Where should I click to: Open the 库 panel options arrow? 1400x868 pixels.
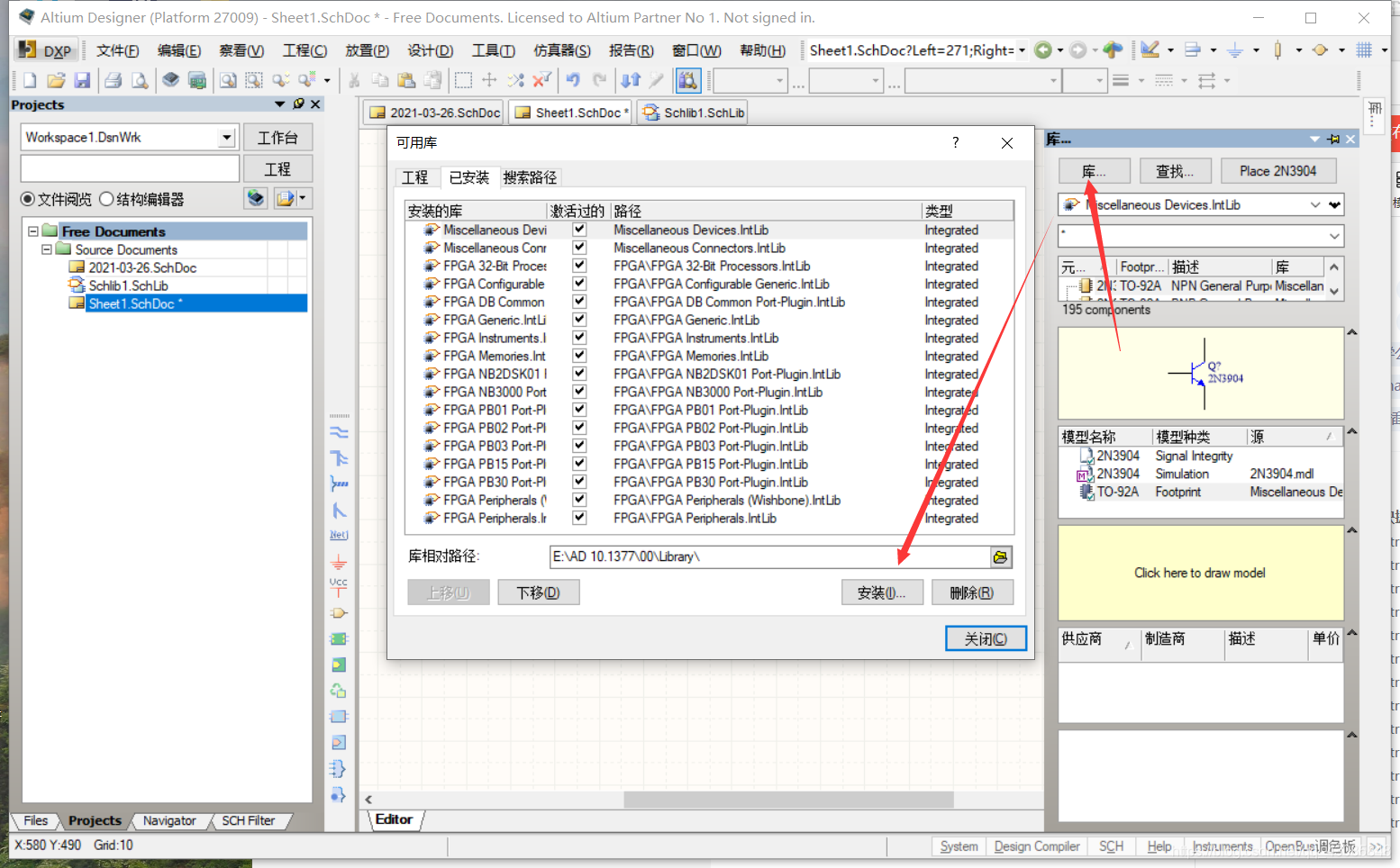1315,139
